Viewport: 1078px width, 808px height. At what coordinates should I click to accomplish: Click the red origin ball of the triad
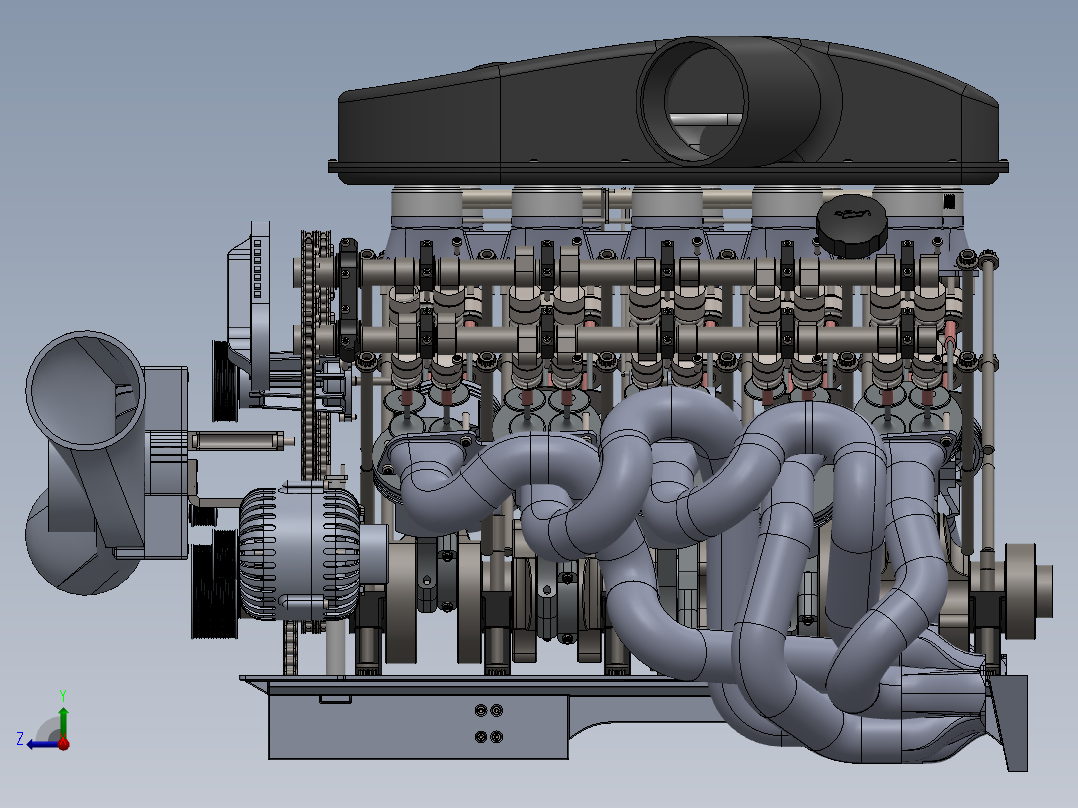click(63, 743)
